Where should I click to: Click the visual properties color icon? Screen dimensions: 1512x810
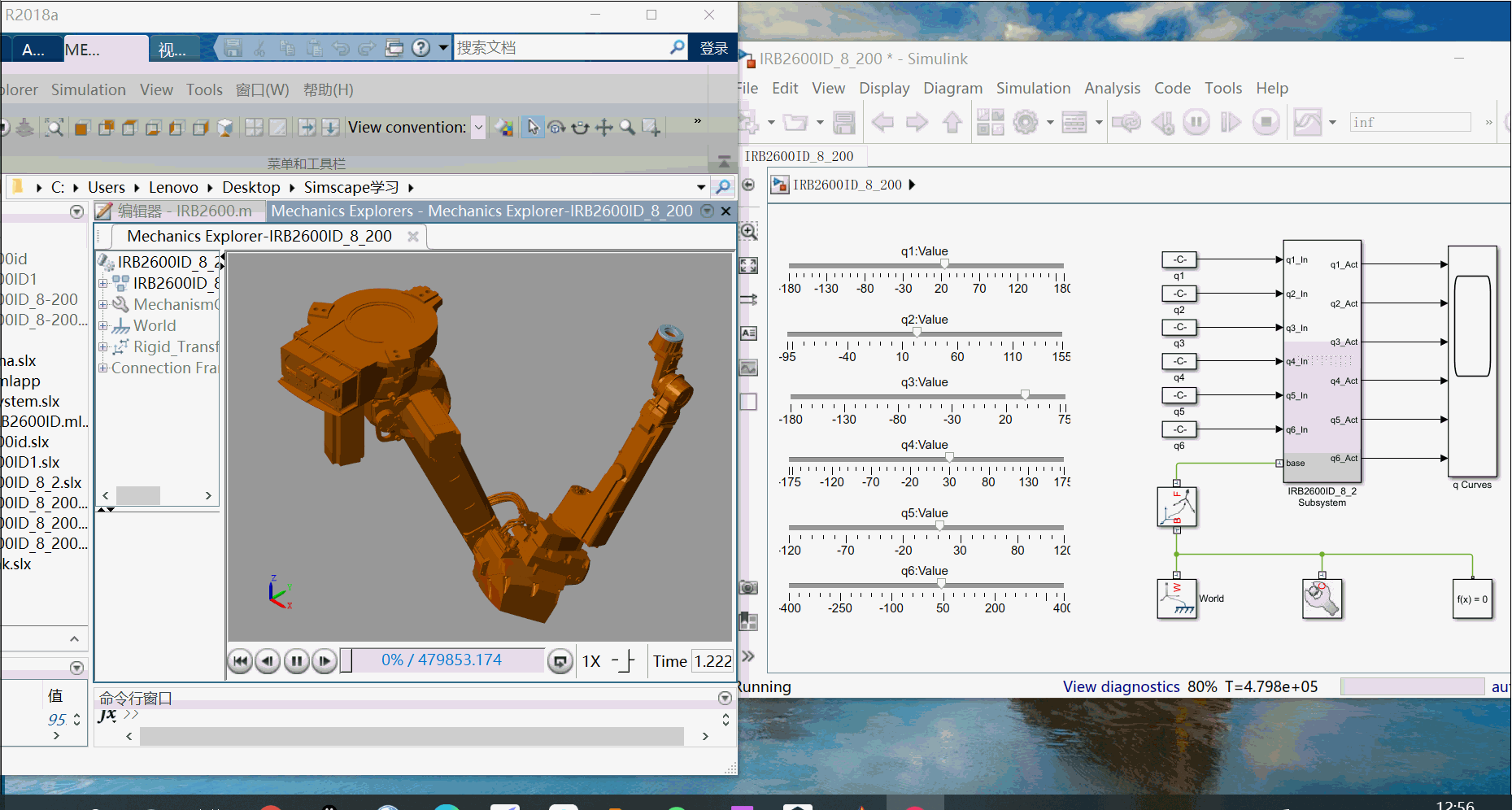tap(504, 128)
